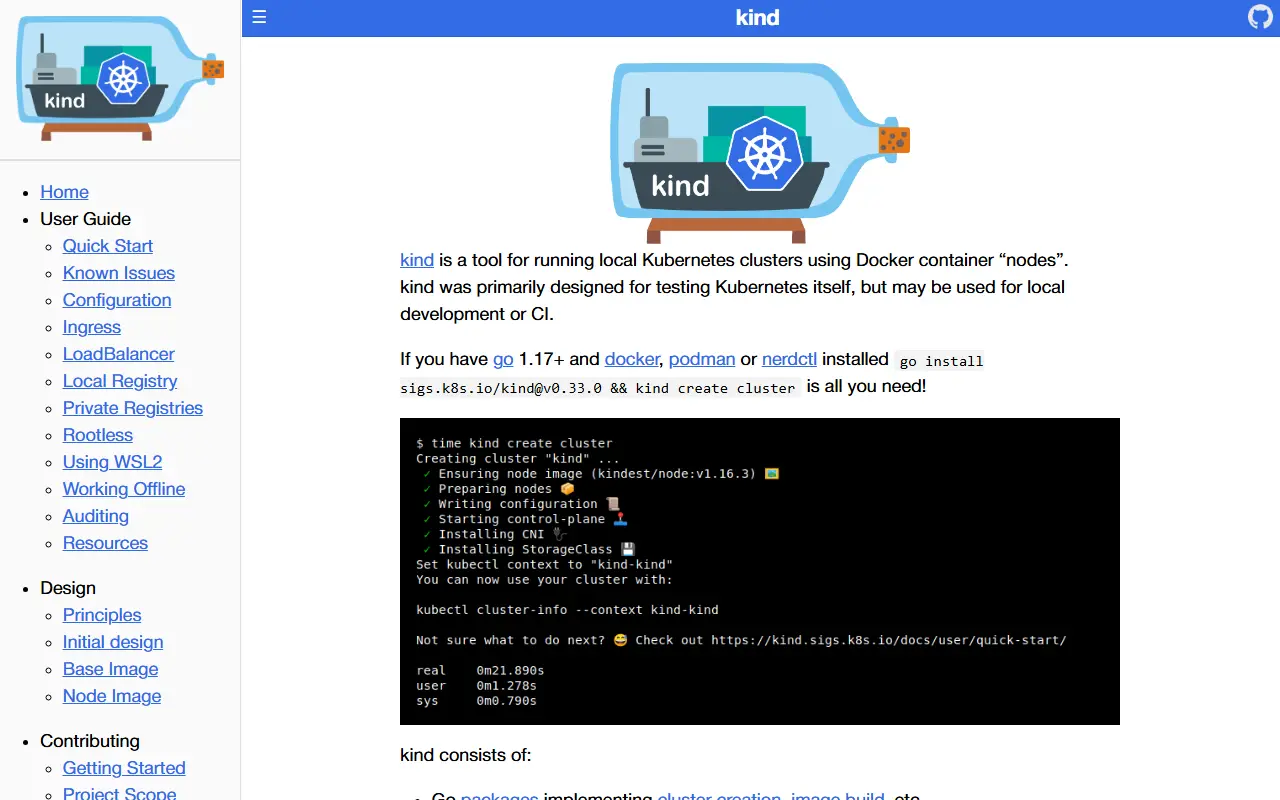Open the Base Image page
1280x800 pixels.
tap(111, 669)
